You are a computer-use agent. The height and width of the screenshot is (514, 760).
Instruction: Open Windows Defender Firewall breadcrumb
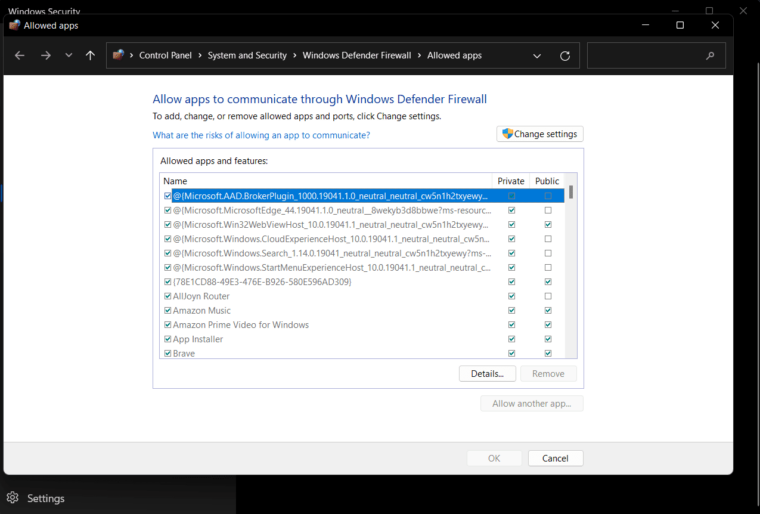click(x=357, y=55)
